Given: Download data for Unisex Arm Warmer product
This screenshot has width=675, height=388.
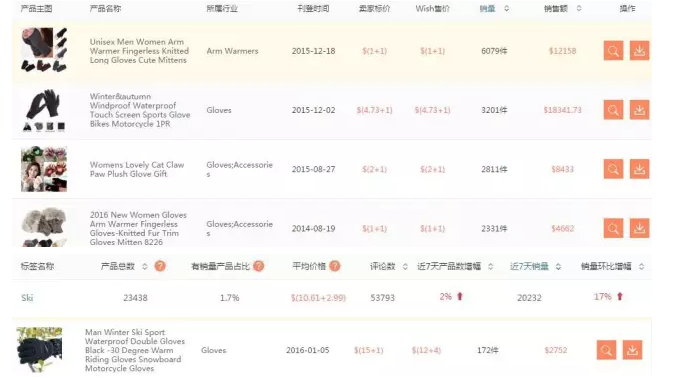Looking at the screenshot, I should pyautogui.click(x=639, y=51).
